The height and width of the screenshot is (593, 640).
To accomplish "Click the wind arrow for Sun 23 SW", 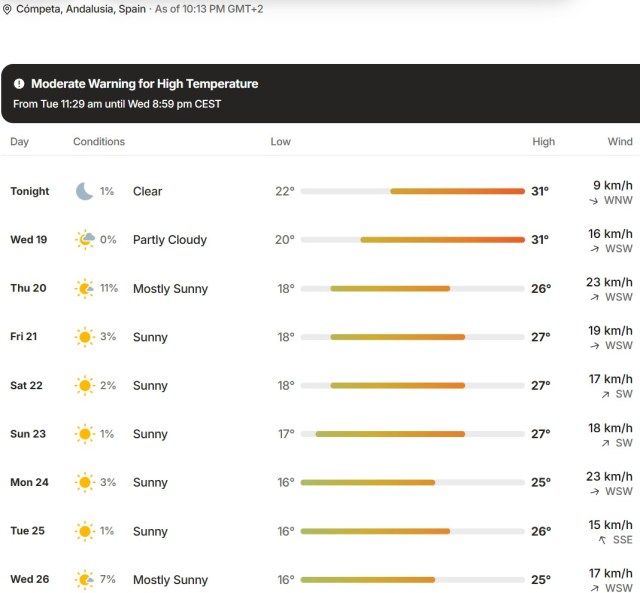I will click(605, 443).
